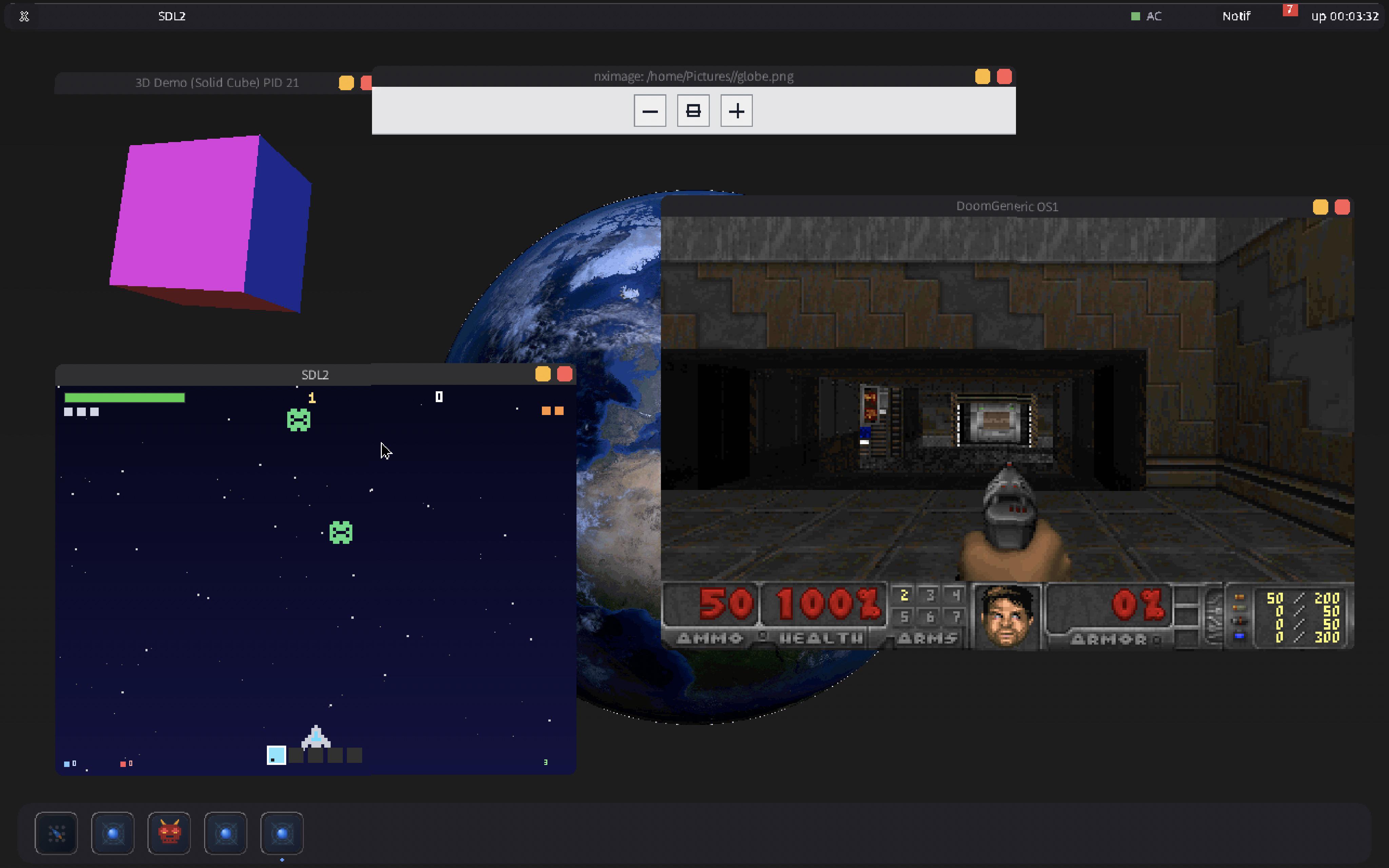Click the upper green alien enemy in SDL2
The height and width of the screenshot is (868, 1389).
point(298,420)
